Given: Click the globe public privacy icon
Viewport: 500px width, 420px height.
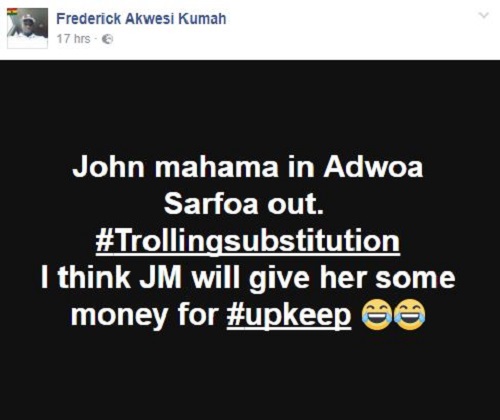Looking at the screenshot, I should (x=107, y=39).
